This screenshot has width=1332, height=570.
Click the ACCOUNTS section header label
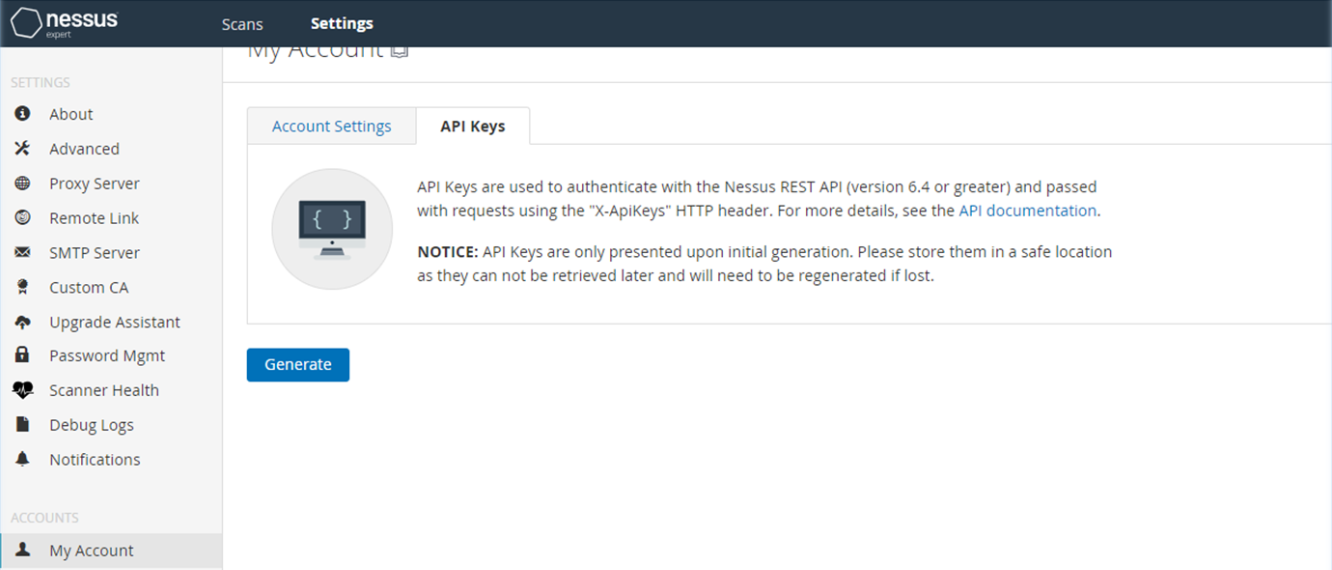click(44, 517)
